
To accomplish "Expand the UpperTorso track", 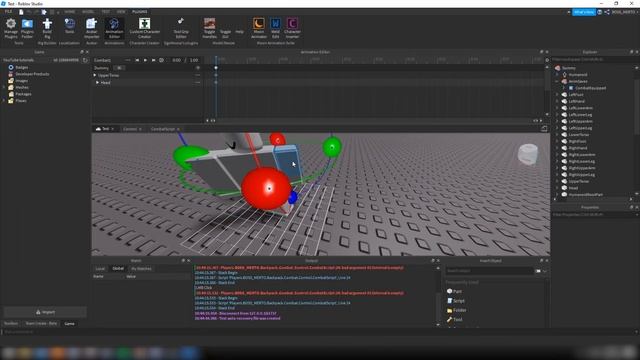I will click(x=95, y=75).
